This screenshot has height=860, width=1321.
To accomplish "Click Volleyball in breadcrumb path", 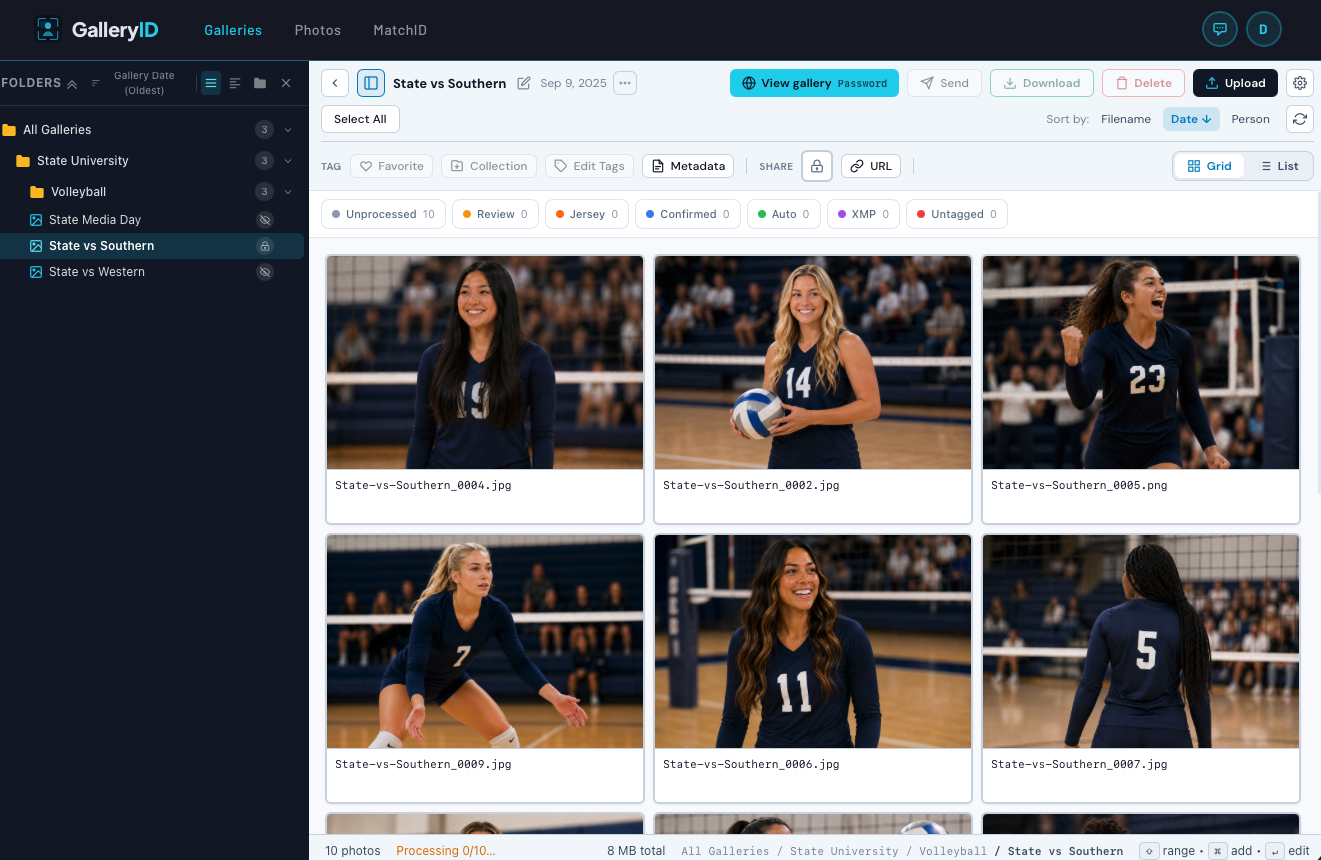I will (x=953, y=851).
